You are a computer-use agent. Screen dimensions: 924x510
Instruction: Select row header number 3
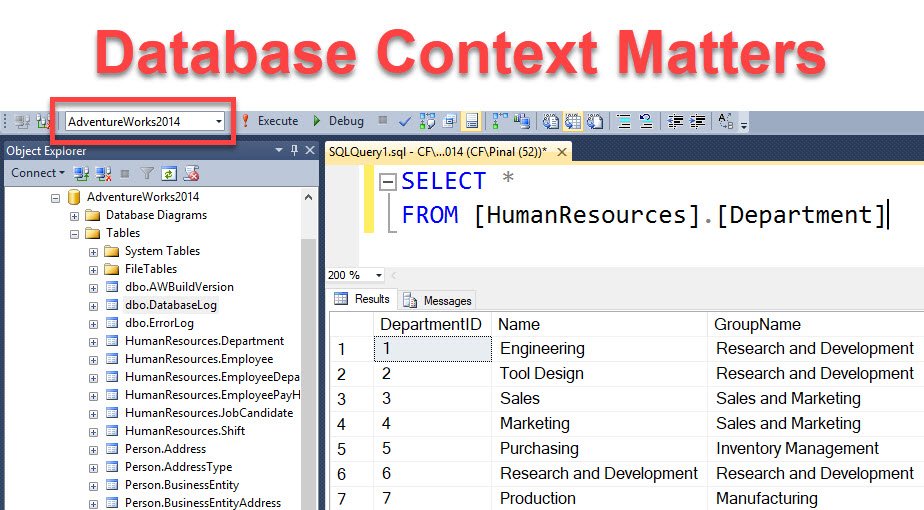[x=351, y=399]
